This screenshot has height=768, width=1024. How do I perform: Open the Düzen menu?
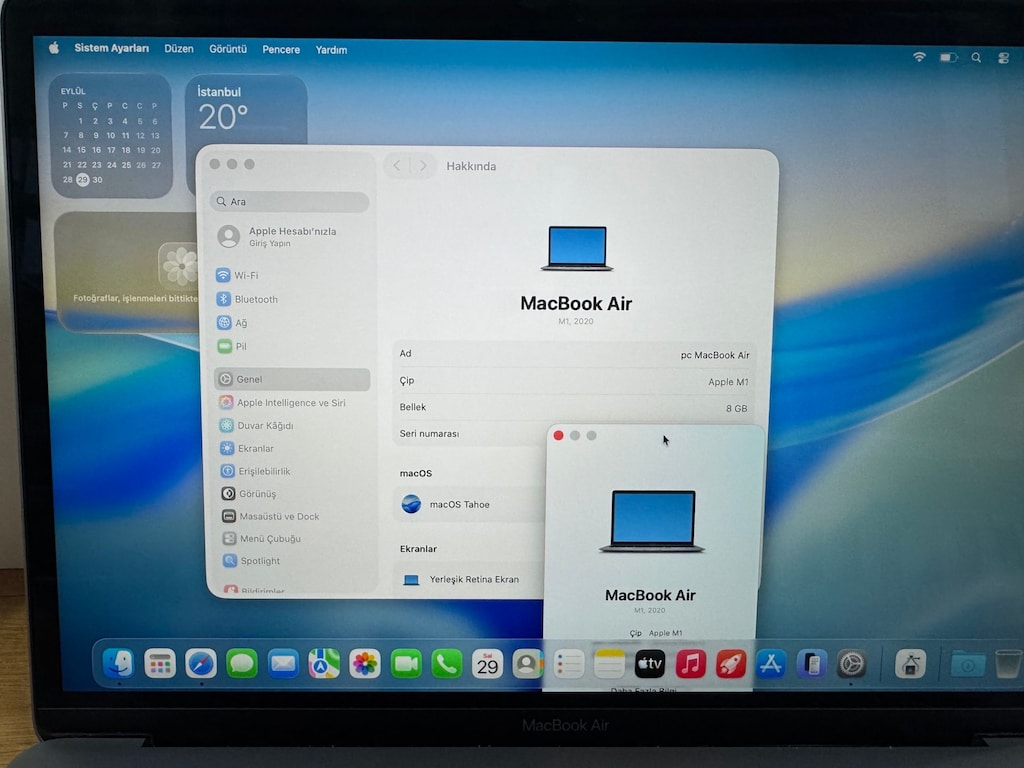pyautogui.click(x=179, y=49)
